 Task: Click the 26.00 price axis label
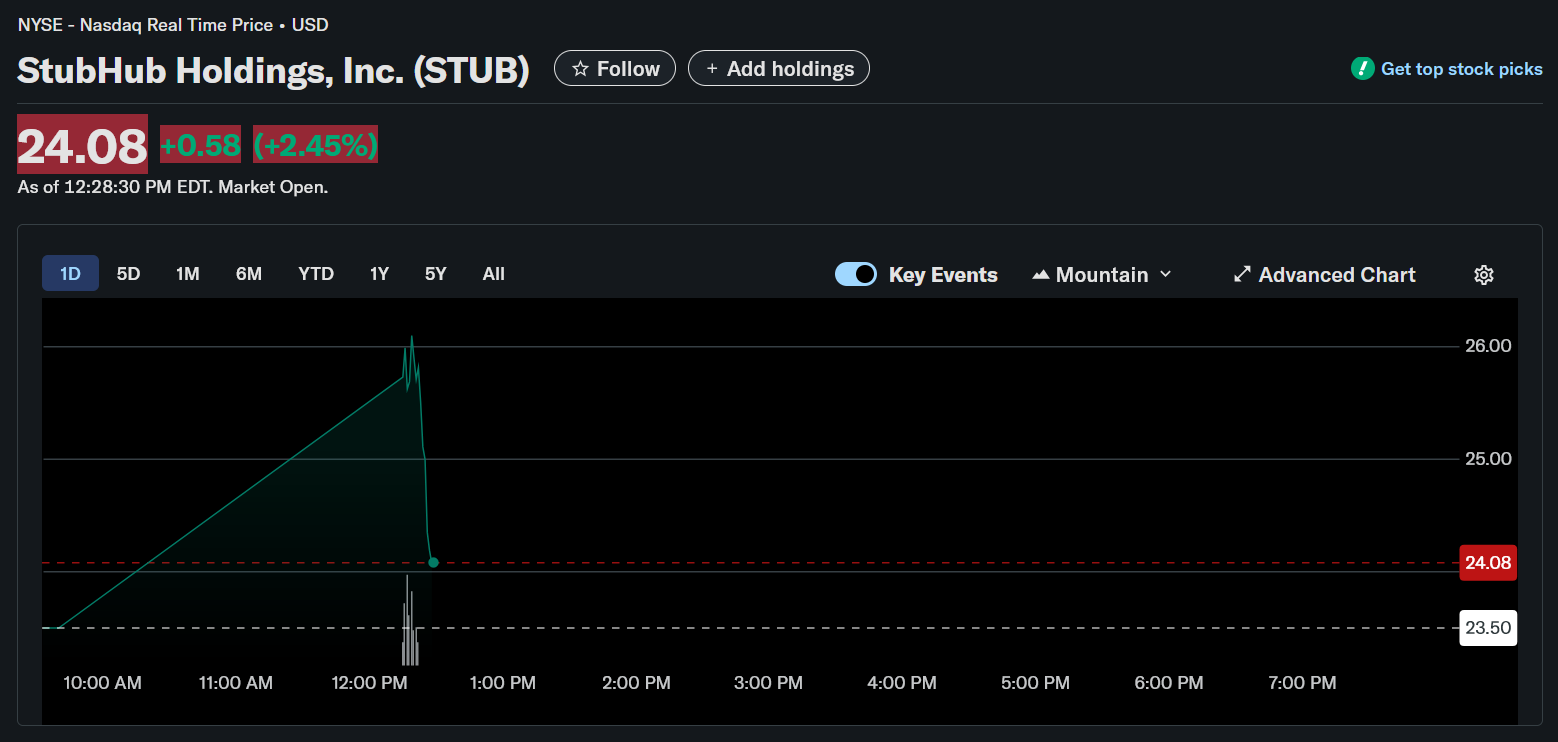click(1488, 346)
